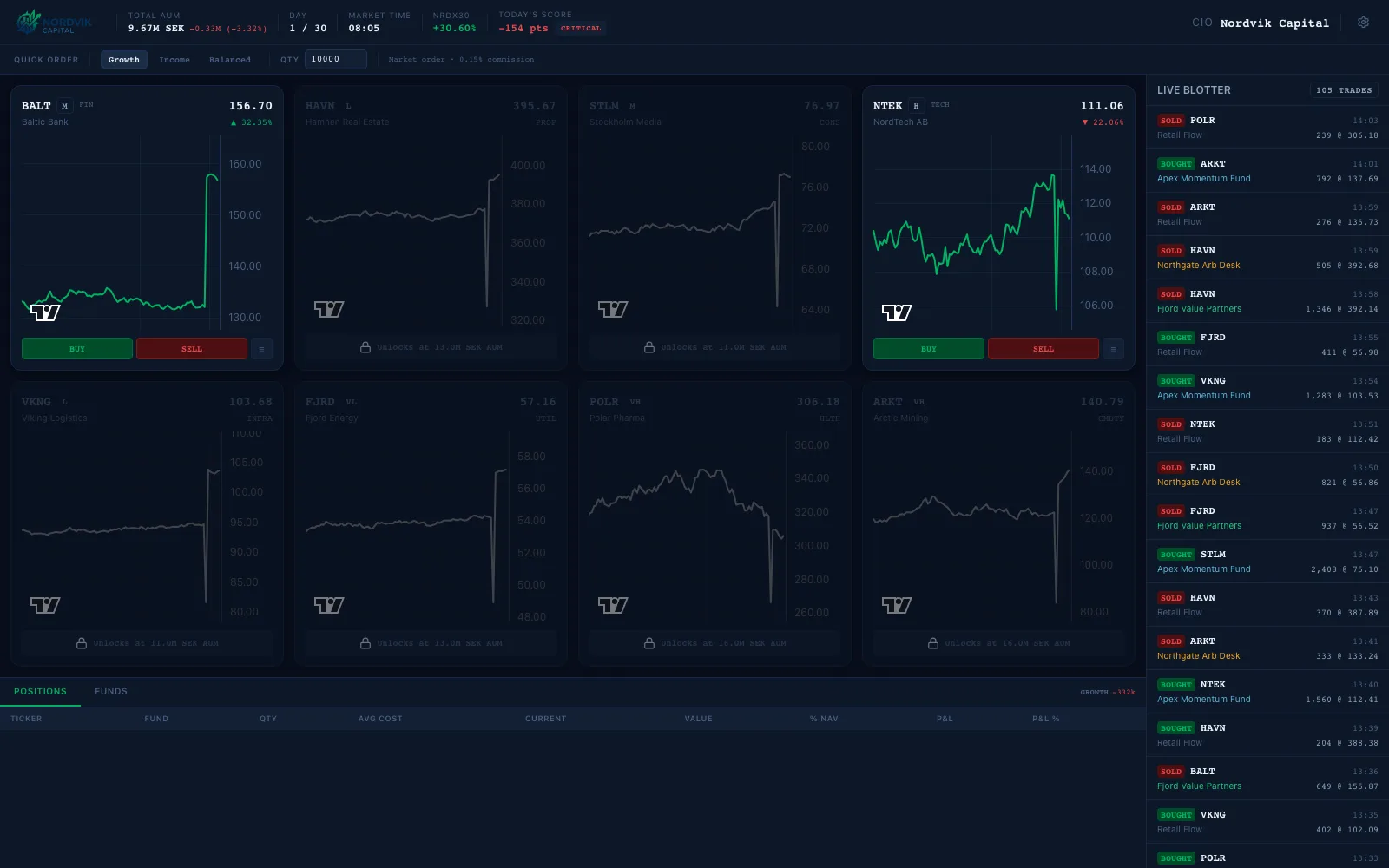This screenshot has height=868, width=1389.
Task: Click the lock icon on VKNG card
Action: click(x=82, y=643)
